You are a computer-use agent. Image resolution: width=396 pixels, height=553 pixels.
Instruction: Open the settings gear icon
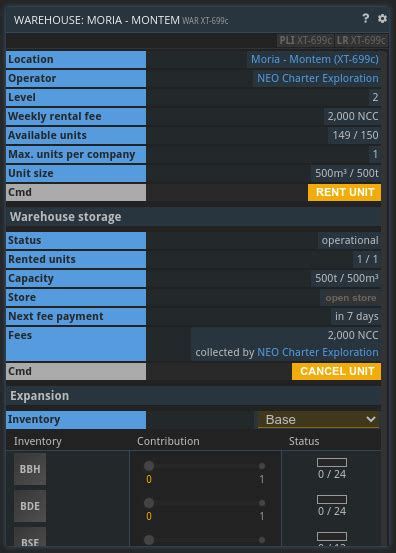382,18
